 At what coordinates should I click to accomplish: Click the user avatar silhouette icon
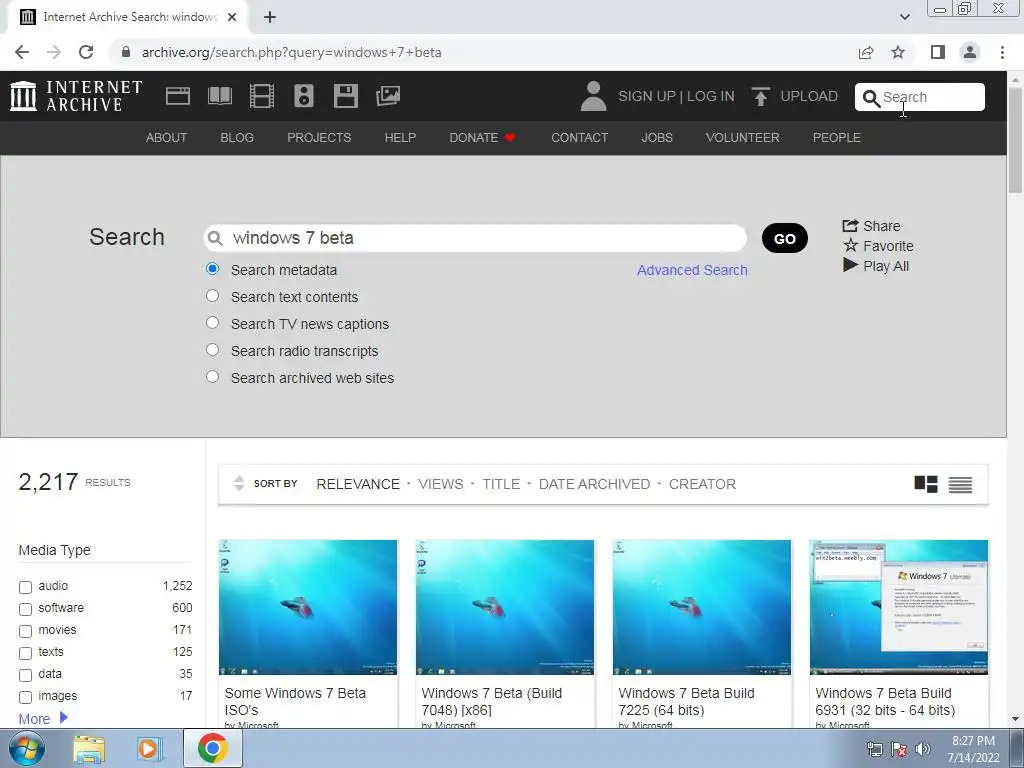pos(593,96)
